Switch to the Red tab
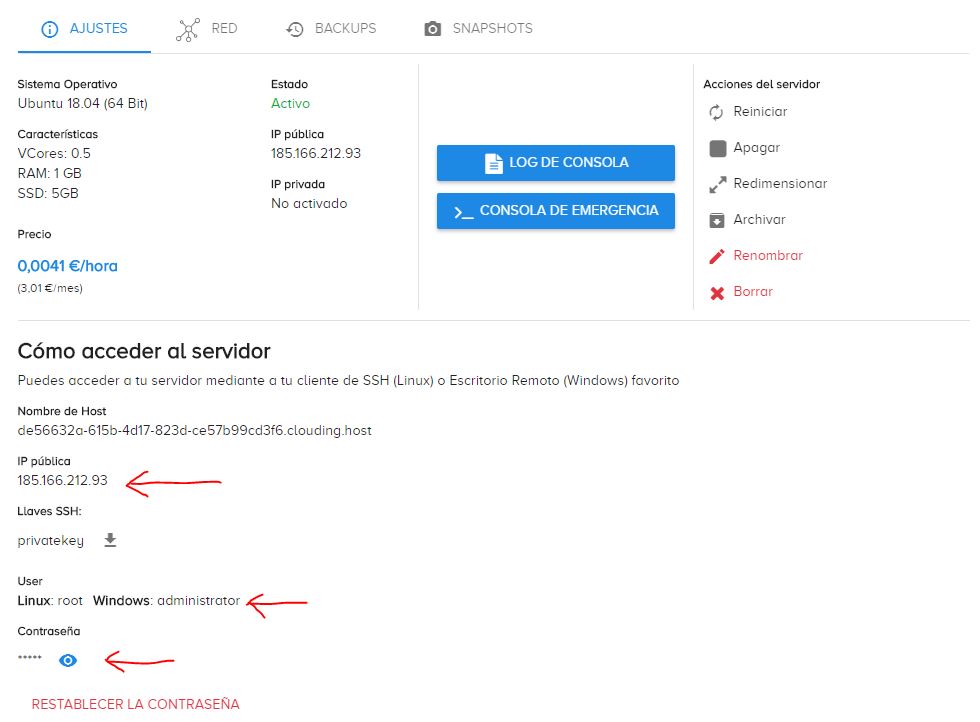The height and width of the screenshot is (722, 980). point(207,29)
